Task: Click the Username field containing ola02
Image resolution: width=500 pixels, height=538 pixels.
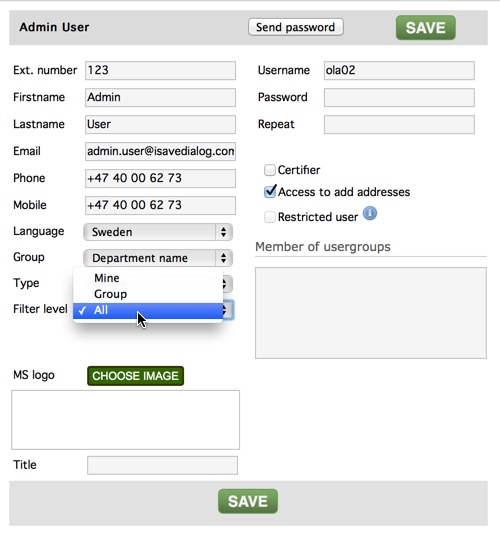Action: click(399, 70)
